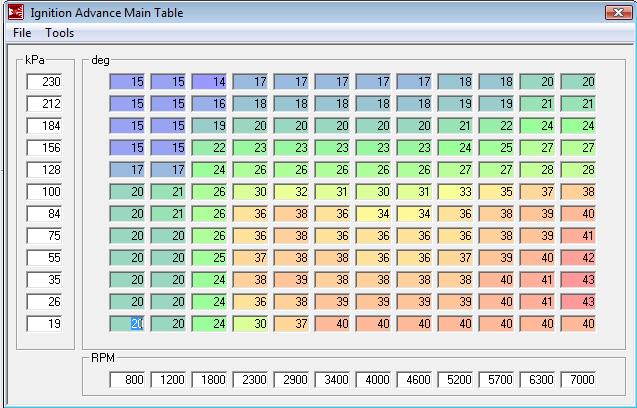Select the 19 kPa axis field
The image size is (637, 408).
(x=44, y=323)
